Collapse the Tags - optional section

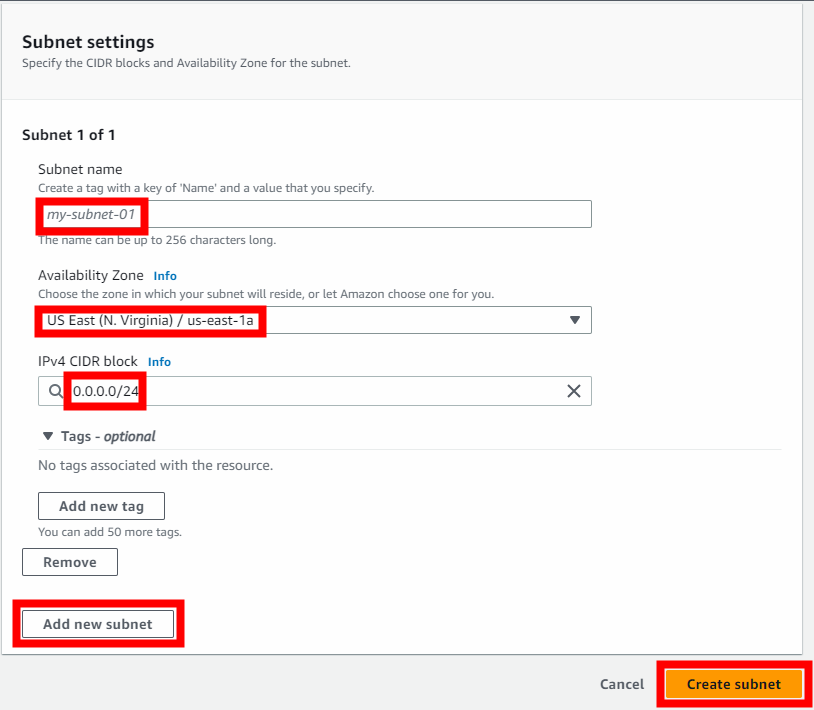[x=49, y=436]
